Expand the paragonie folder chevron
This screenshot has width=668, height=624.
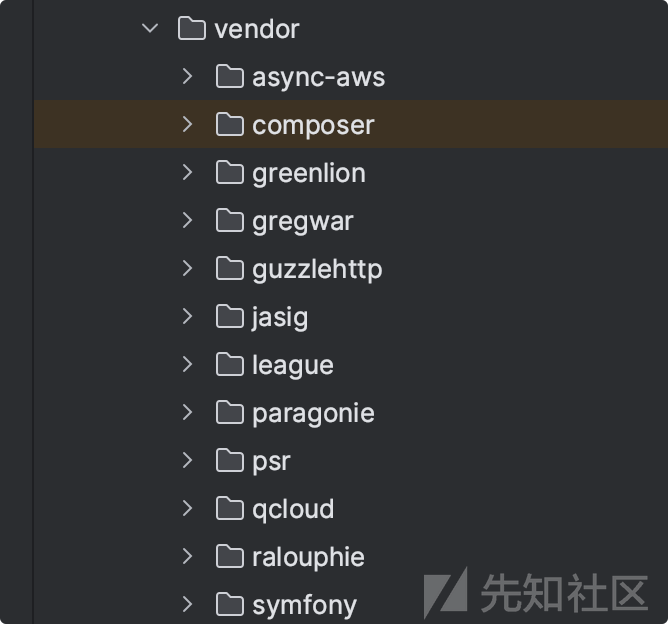click(187, 413)
